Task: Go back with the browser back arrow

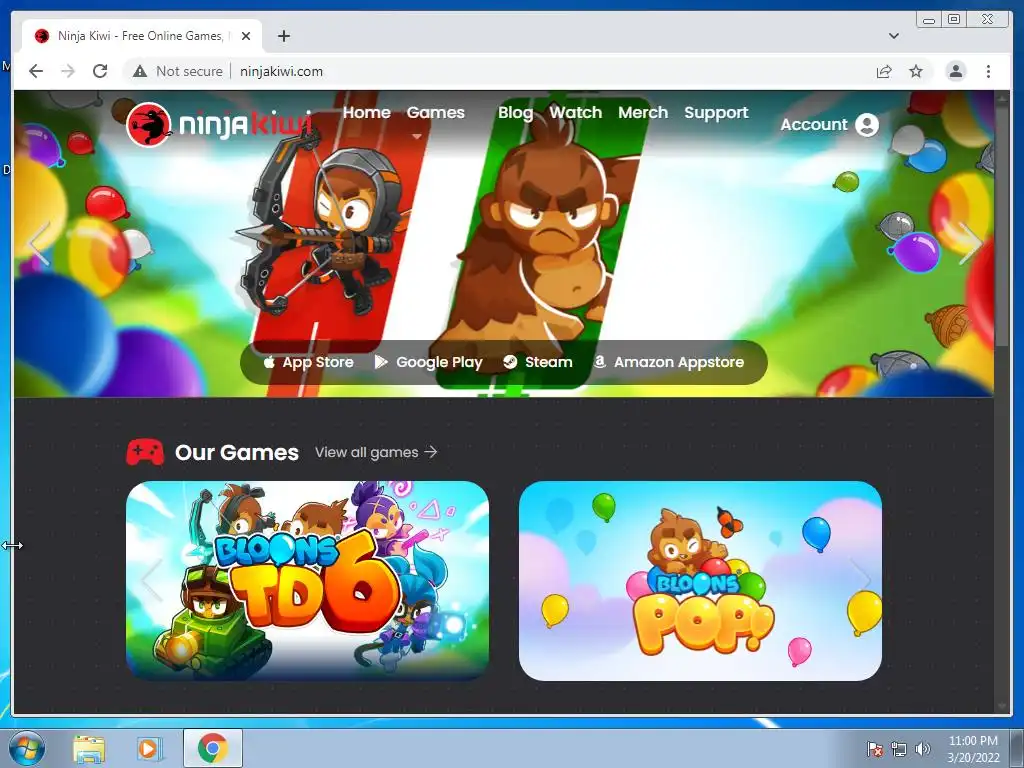Action: tap(36, 71)
